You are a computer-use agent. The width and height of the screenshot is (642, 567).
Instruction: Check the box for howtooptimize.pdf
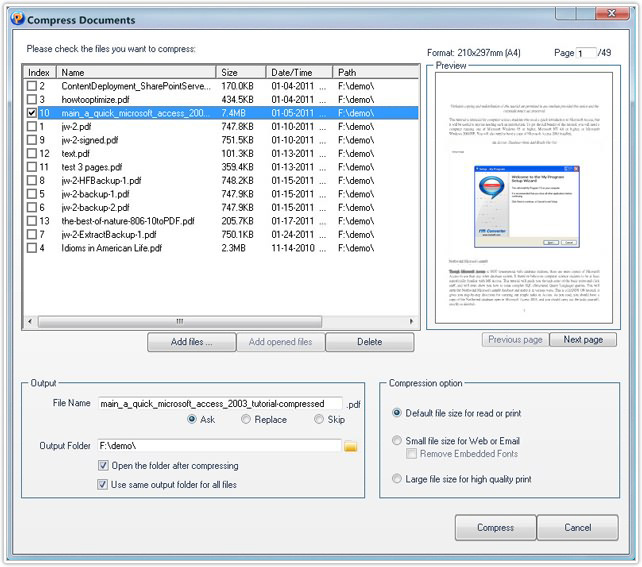pyautogui.click(x=32, y=99)
